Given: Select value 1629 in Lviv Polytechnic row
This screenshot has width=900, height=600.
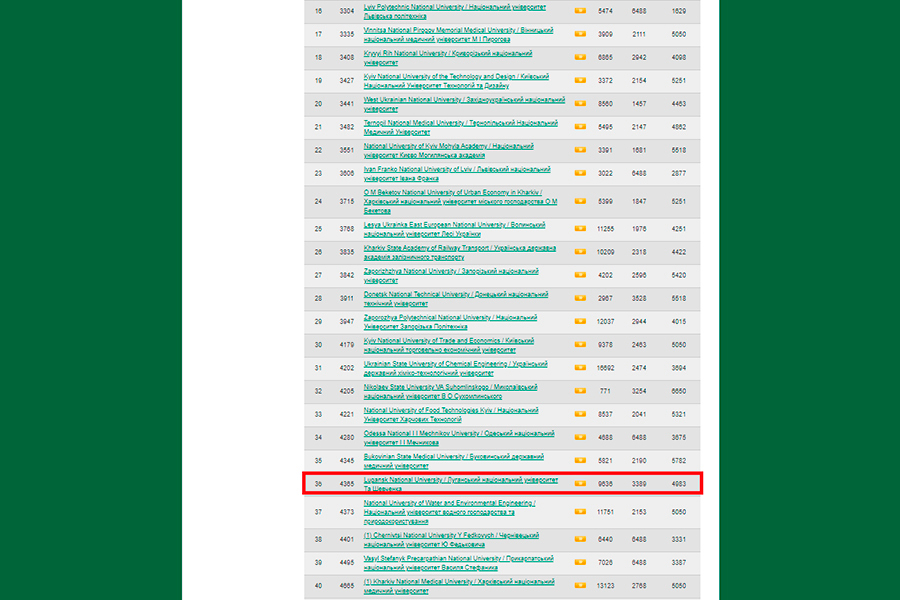Looking at the screenshot, I should [x=678, y=11].
